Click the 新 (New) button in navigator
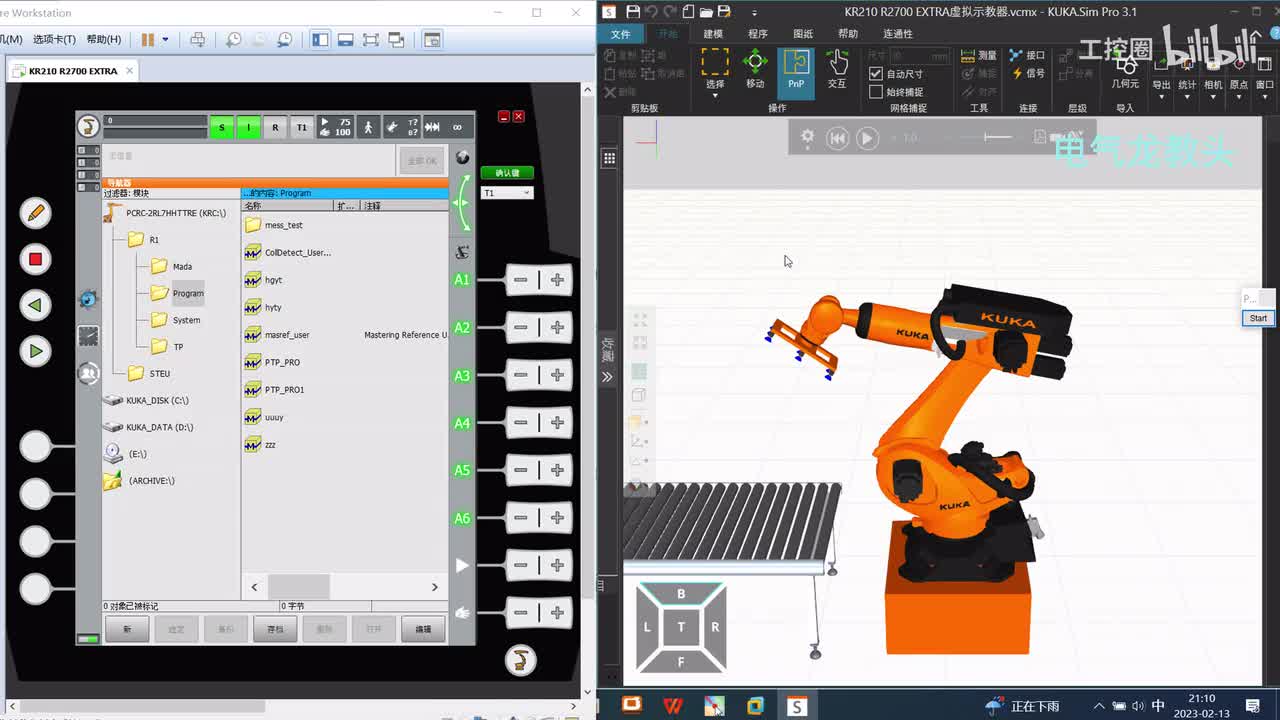Viewport: 1280px width, 720px height. point(127,629)
